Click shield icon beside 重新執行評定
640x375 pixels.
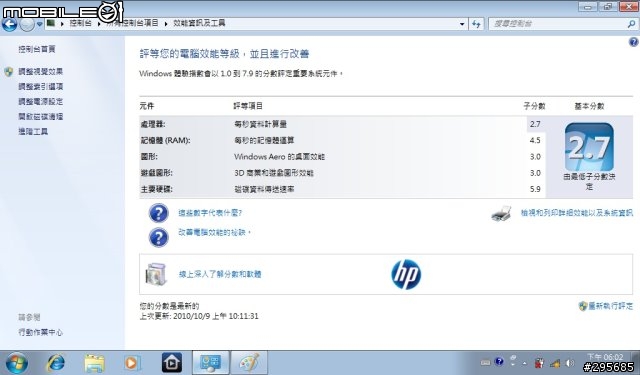click(x=583, y=306)
